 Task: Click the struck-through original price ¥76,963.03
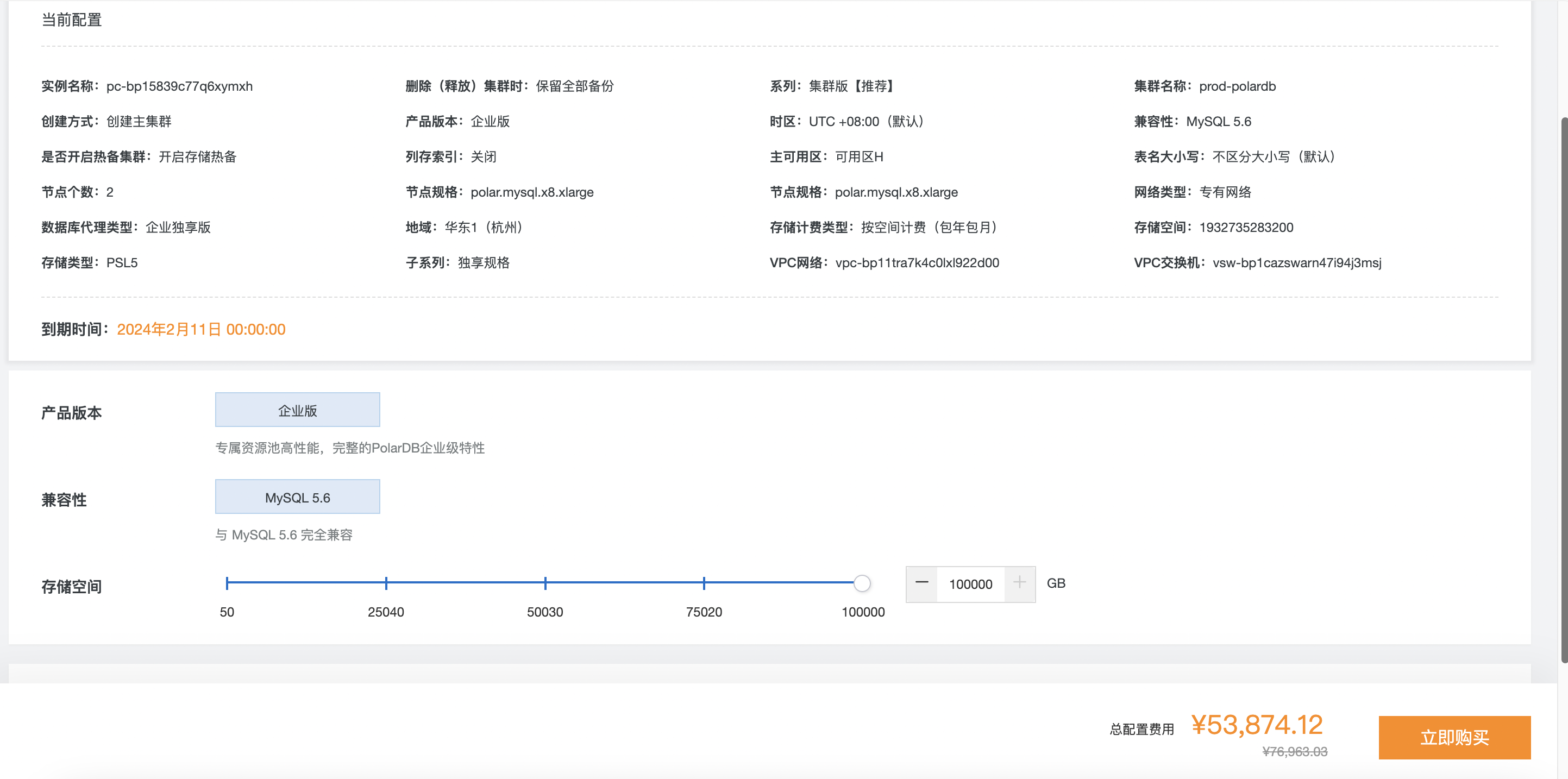point(1295,752)
